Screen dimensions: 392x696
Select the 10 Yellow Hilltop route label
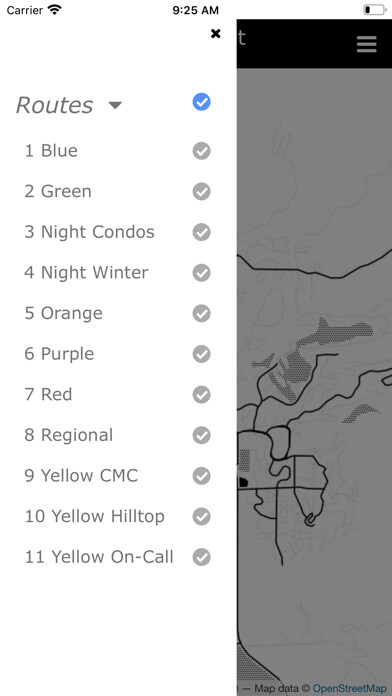click(95, 516)
